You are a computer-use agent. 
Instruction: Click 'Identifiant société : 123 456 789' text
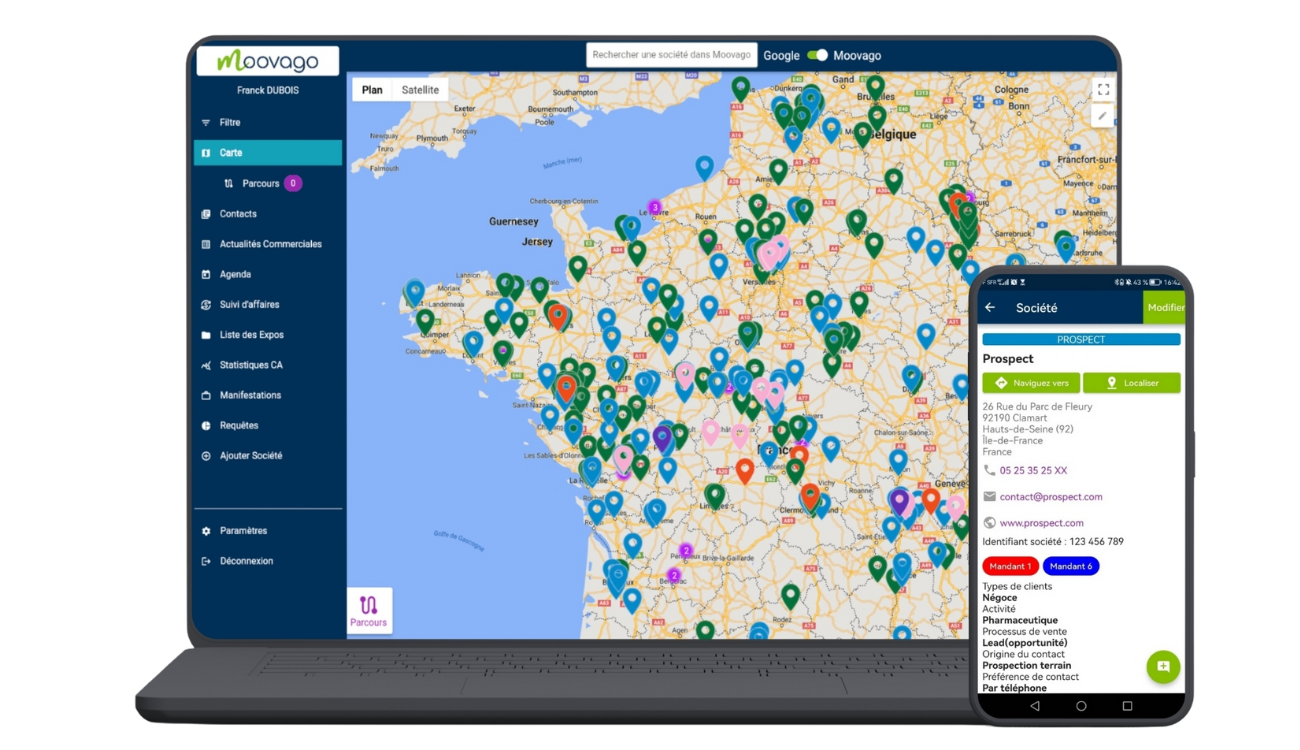(1053, 541)
